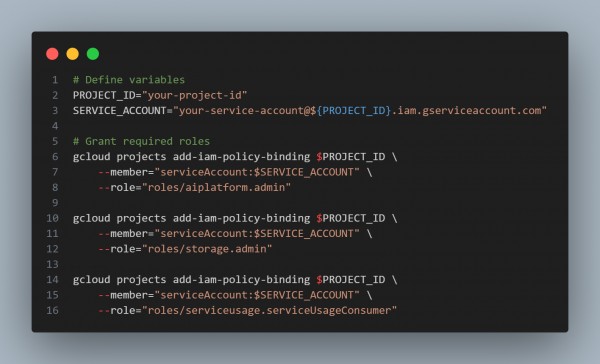Click line number 10 in gutter
Viewport: 600px width, 364px height.
52,218
